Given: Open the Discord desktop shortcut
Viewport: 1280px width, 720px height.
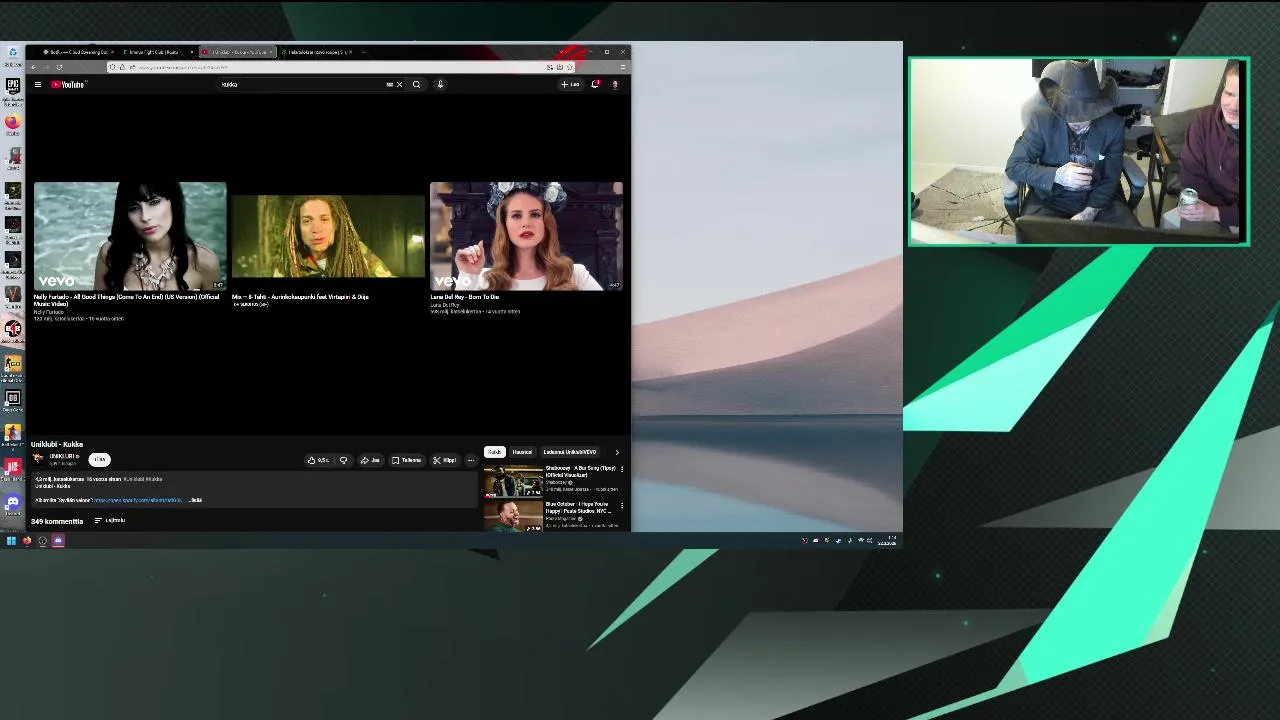Looking at the screenshot, I should 12,503.
